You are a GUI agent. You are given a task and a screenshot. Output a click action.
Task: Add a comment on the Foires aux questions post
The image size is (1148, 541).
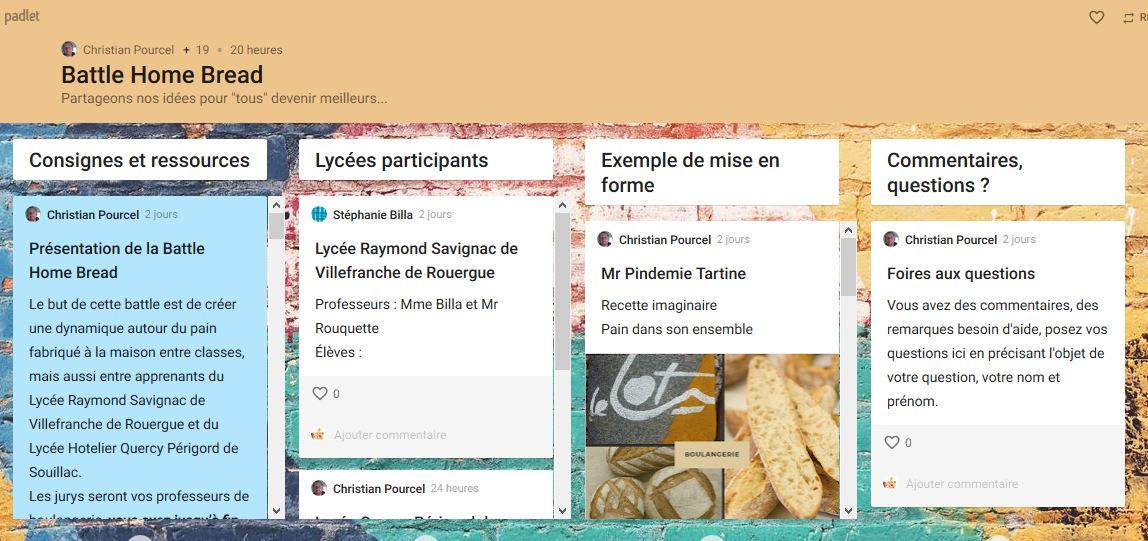point(962,484)
